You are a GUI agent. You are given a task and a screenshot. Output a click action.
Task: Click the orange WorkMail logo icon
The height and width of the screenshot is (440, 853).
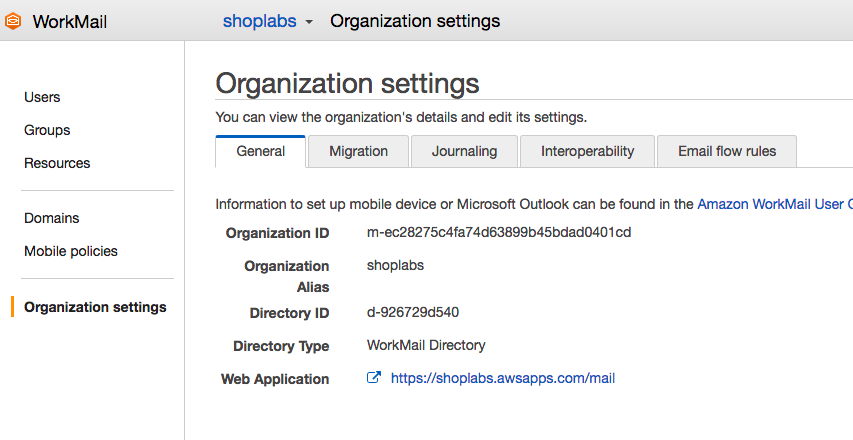click(13, 21)
